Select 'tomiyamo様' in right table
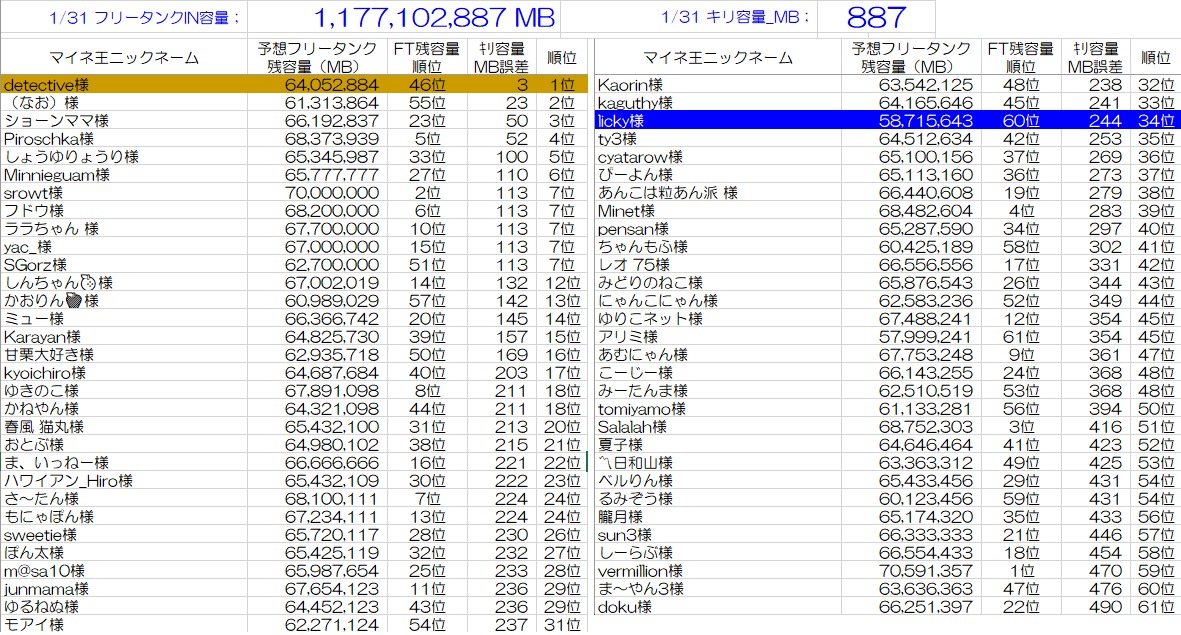 (718, 409)
